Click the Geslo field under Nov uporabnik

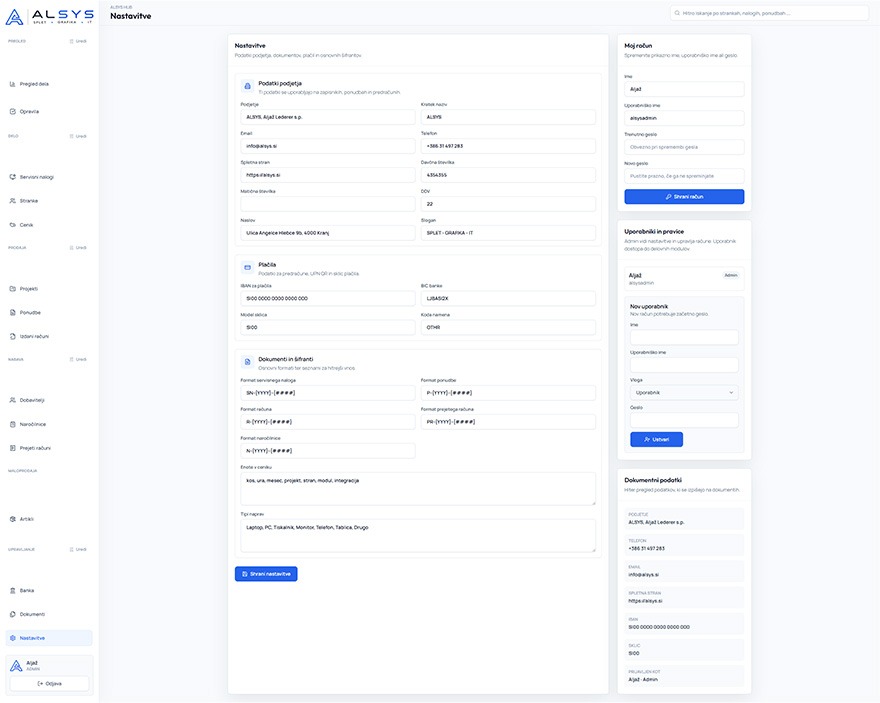tap(684, 420)
